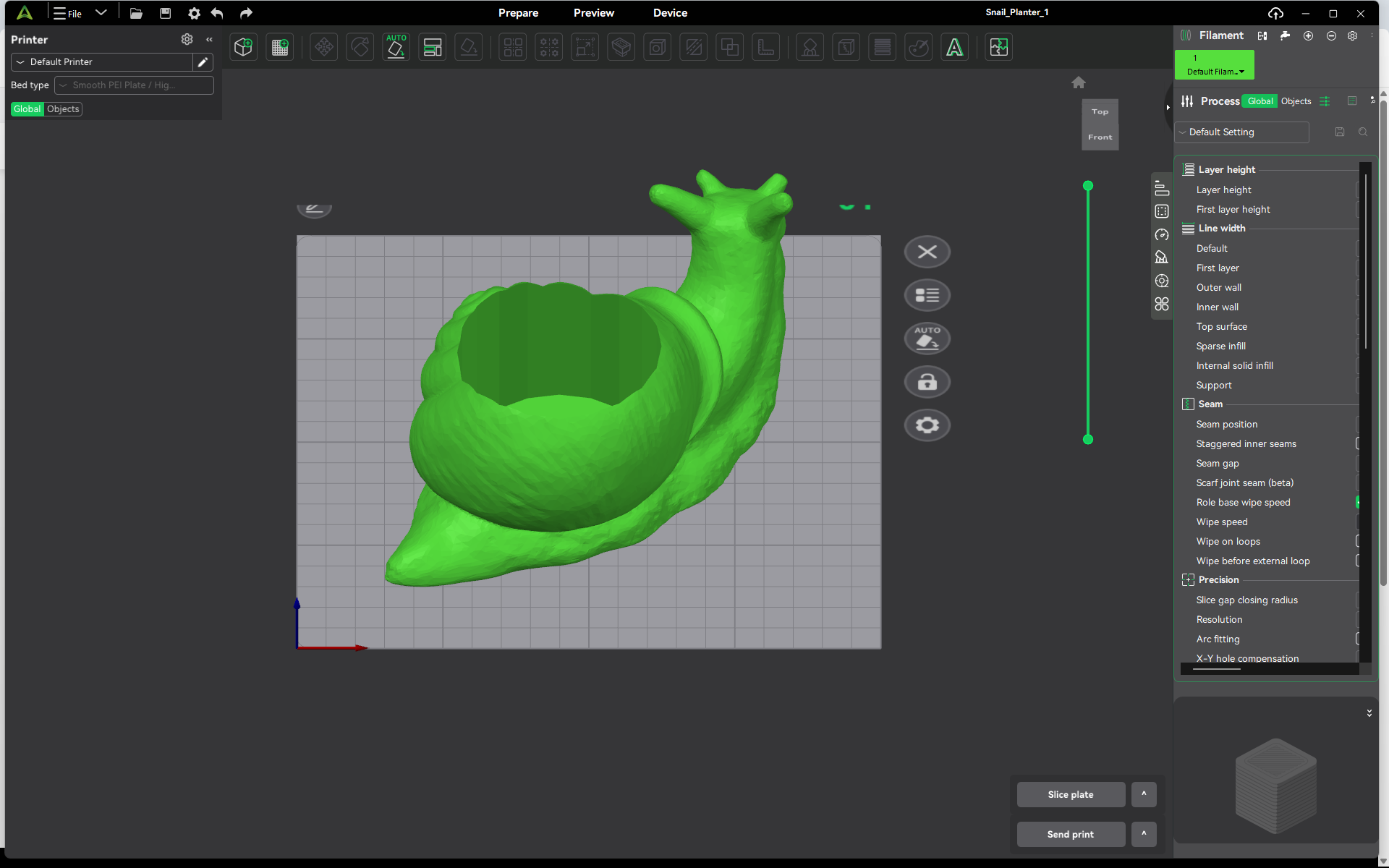1389x868 pixels.
Task: Toggle Staggered inner seams
Action: pyautogui.click(x=1359, y=443)
